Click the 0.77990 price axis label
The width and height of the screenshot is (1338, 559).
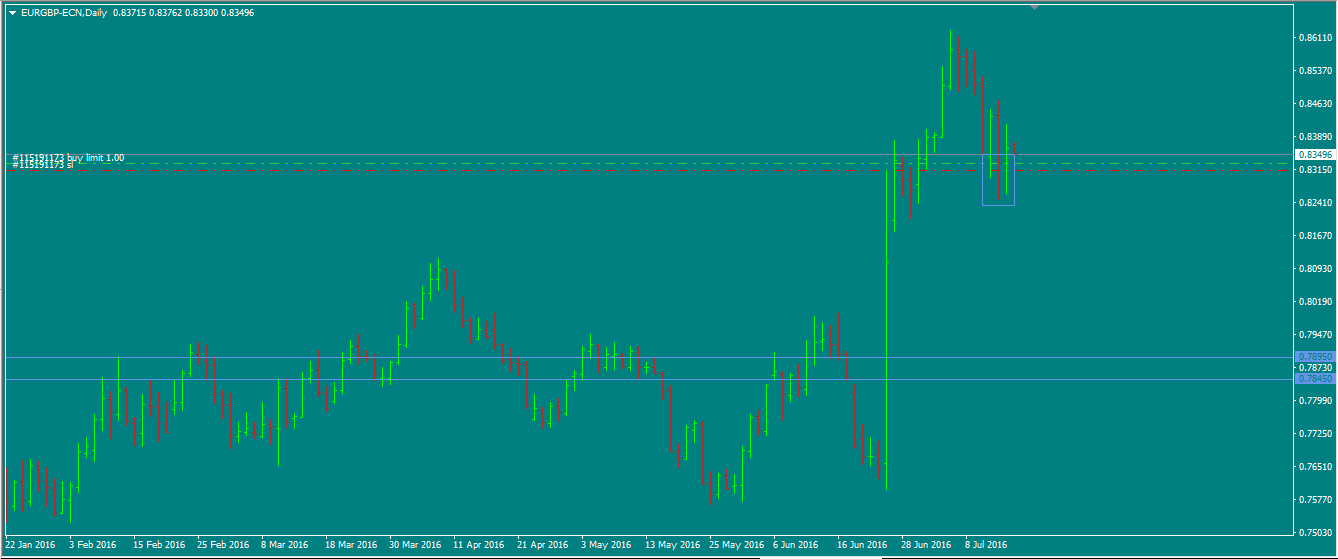[x=1315, y=401]
